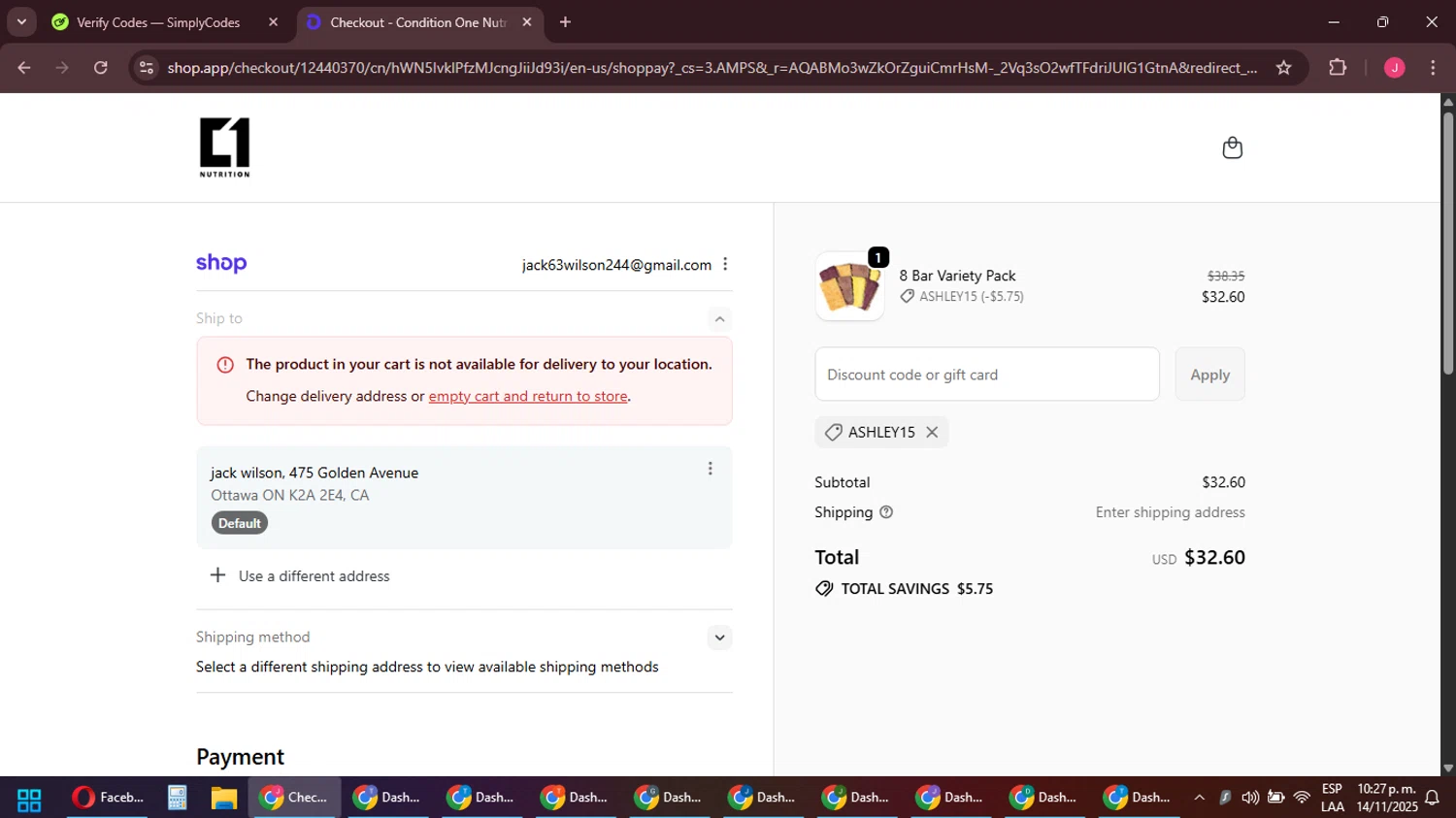
Task: Go back to the previous page
Action: pos(24,68)
